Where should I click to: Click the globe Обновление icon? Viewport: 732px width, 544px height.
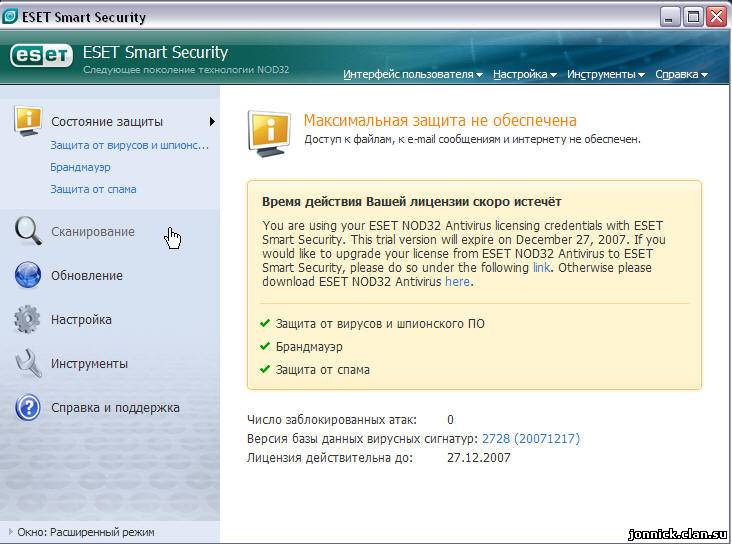coord(28,275)
